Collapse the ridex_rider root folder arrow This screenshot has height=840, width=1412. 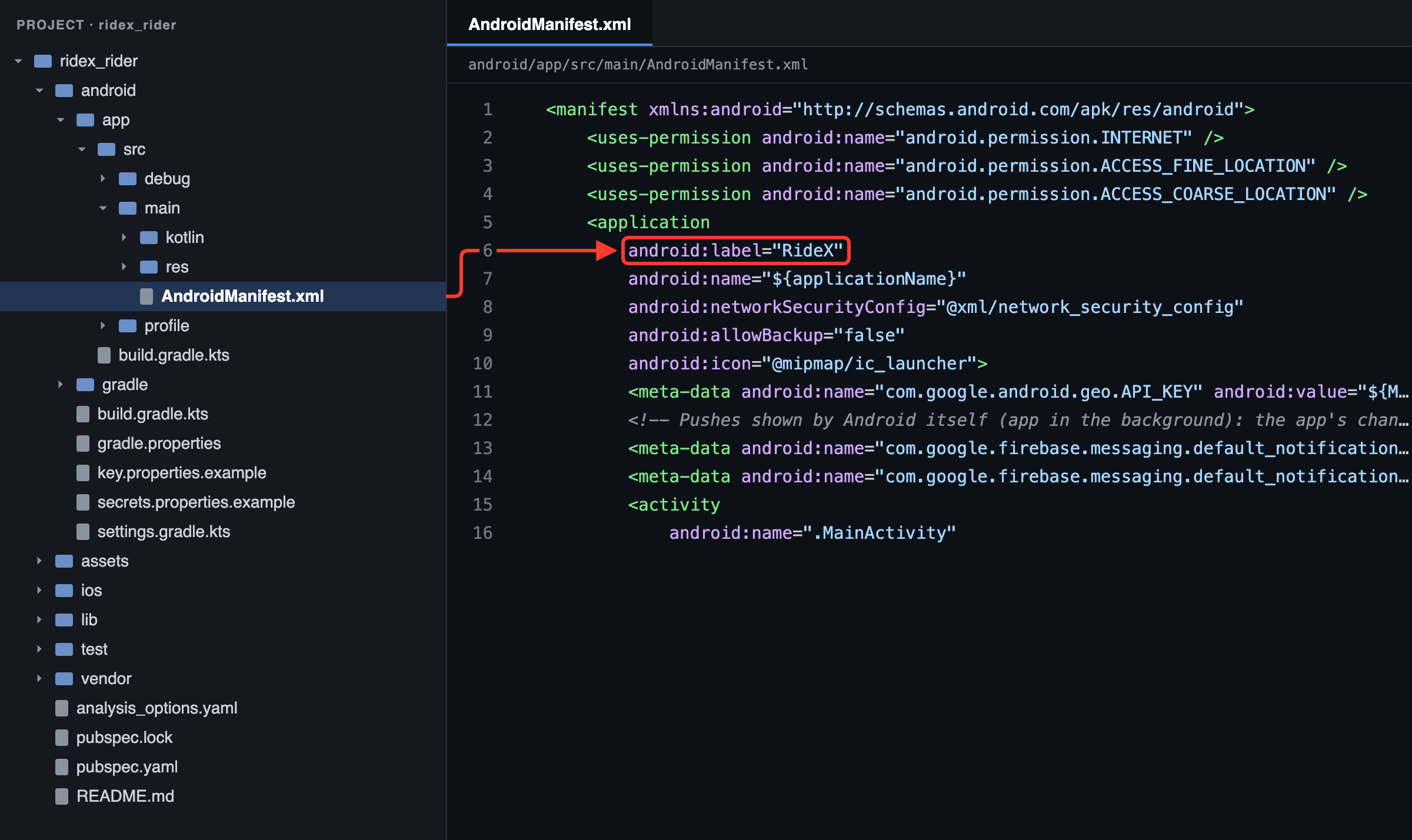pos(18,61)
